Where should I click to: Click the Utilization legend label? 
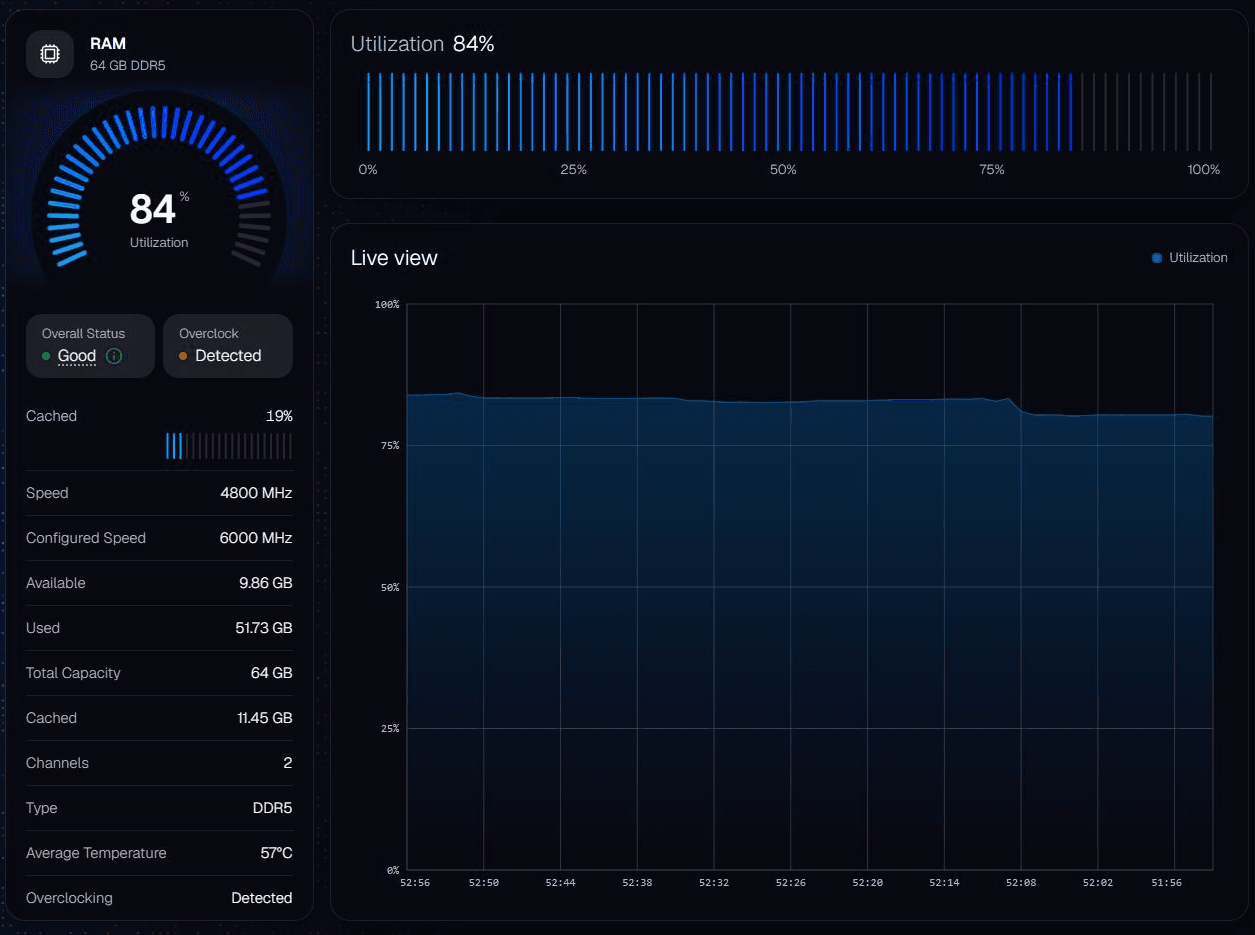1198,258
